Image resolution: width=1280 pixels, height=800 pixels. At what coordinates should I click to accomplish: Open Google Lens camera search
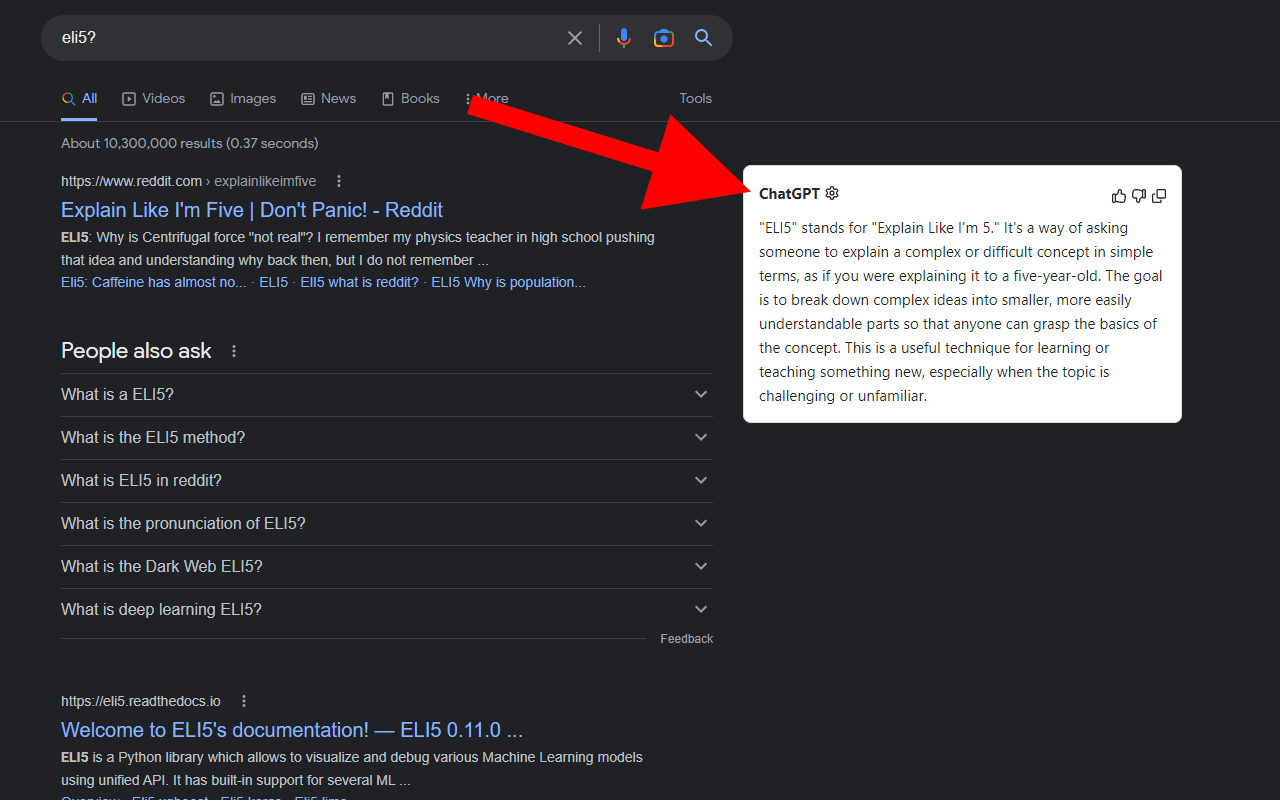[x=663, y=38]
